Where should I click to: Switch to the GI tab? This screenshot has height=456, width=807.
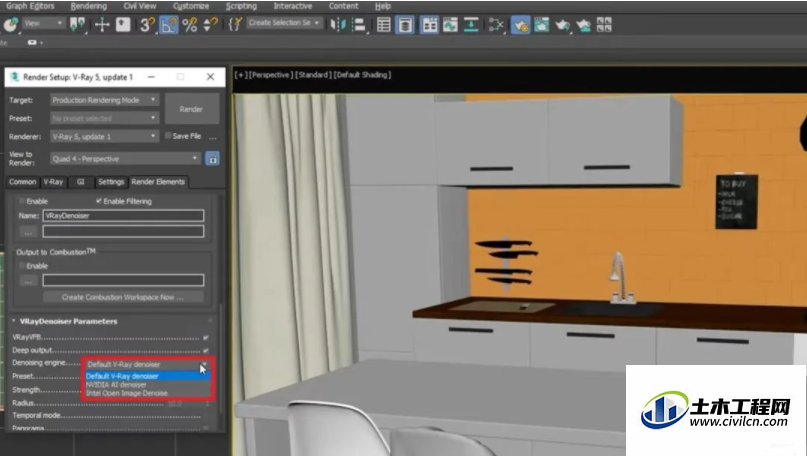tap(80, 182)
